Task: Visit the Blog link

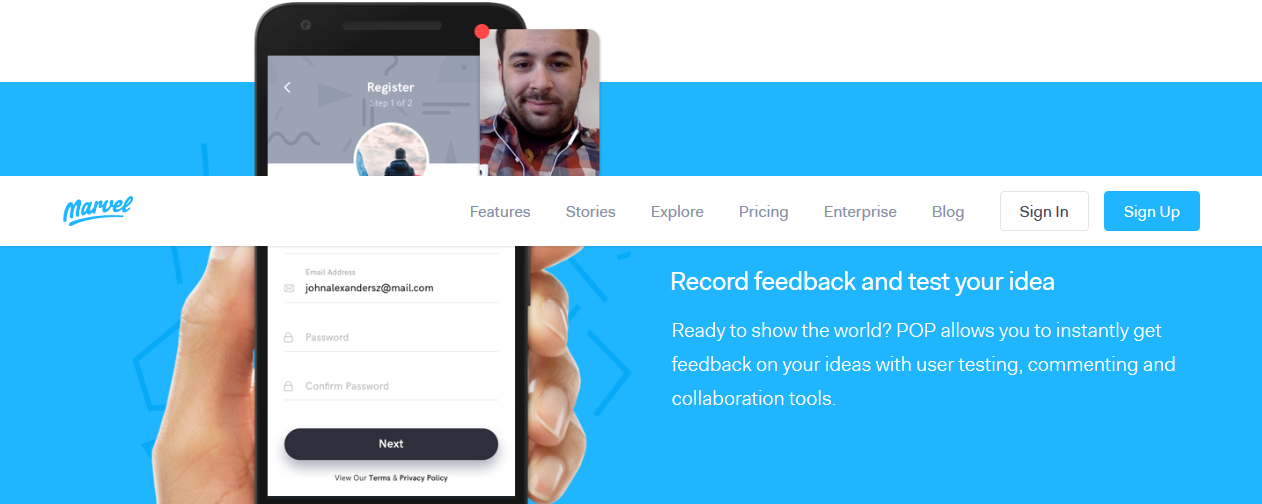Action: point(948,212)
